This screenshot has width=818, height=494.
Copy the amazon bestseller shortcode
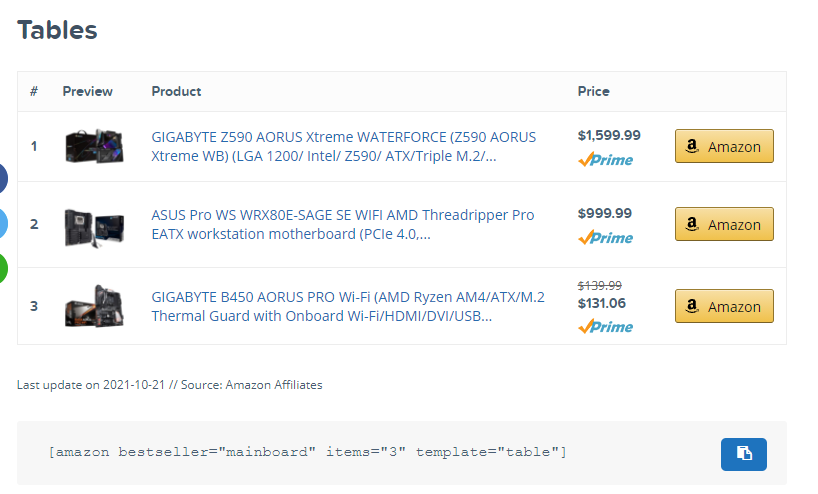[743, 454]
